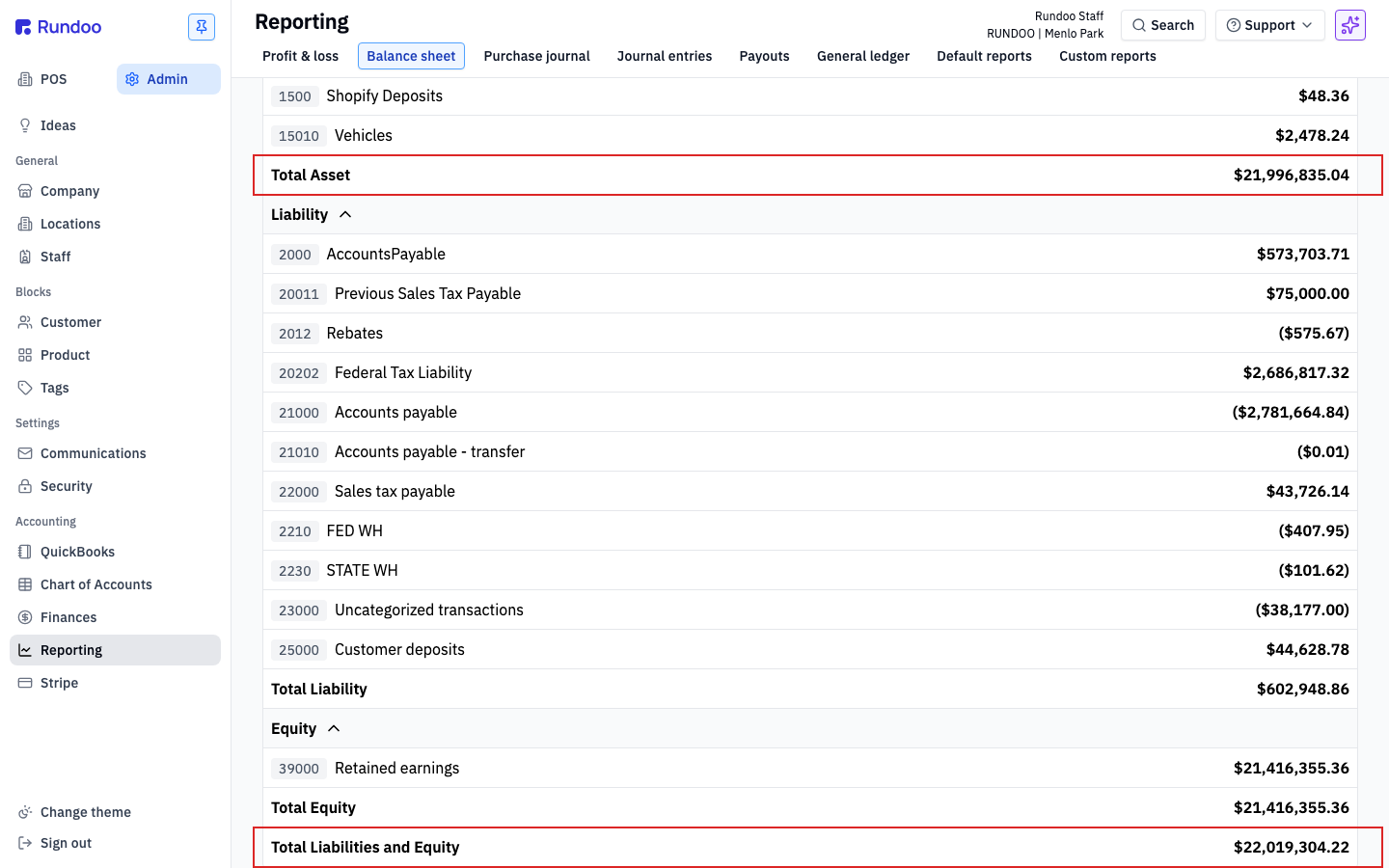
Task: Click the Vehicles account row
Action: point(810,135)
